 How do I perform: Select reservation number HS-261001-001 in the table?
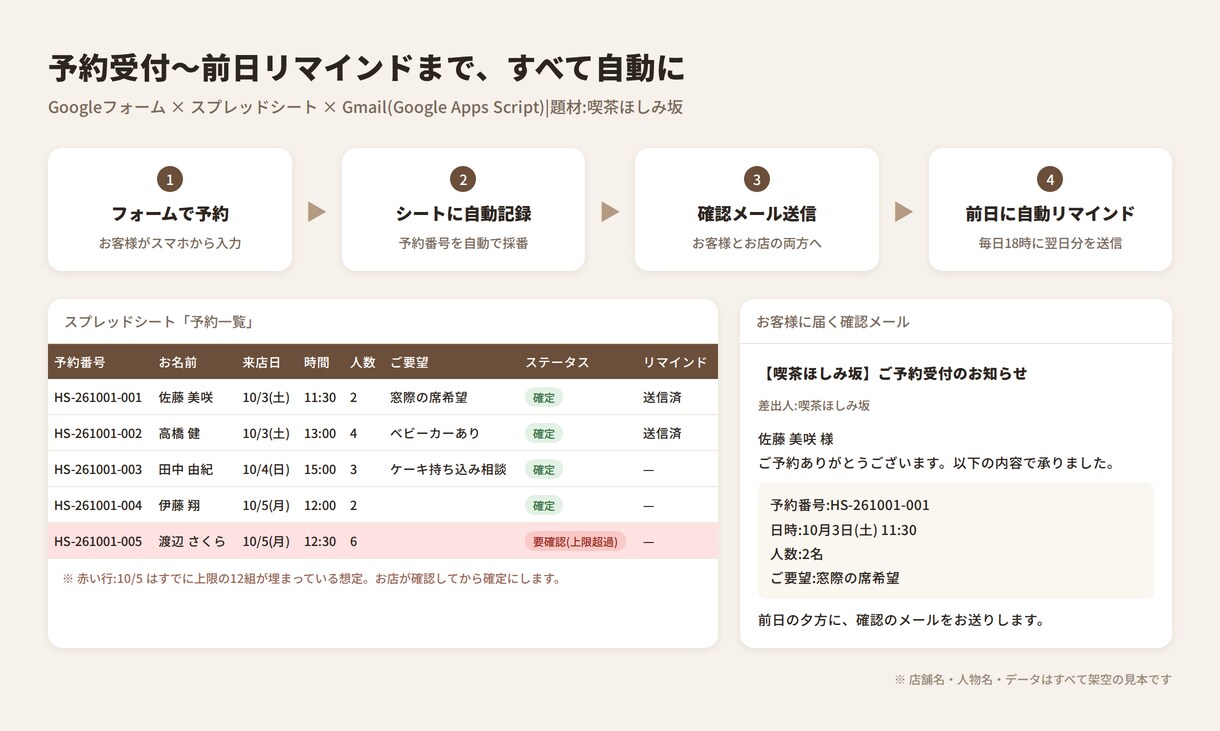pyautogui.click(x=98, y=397)
